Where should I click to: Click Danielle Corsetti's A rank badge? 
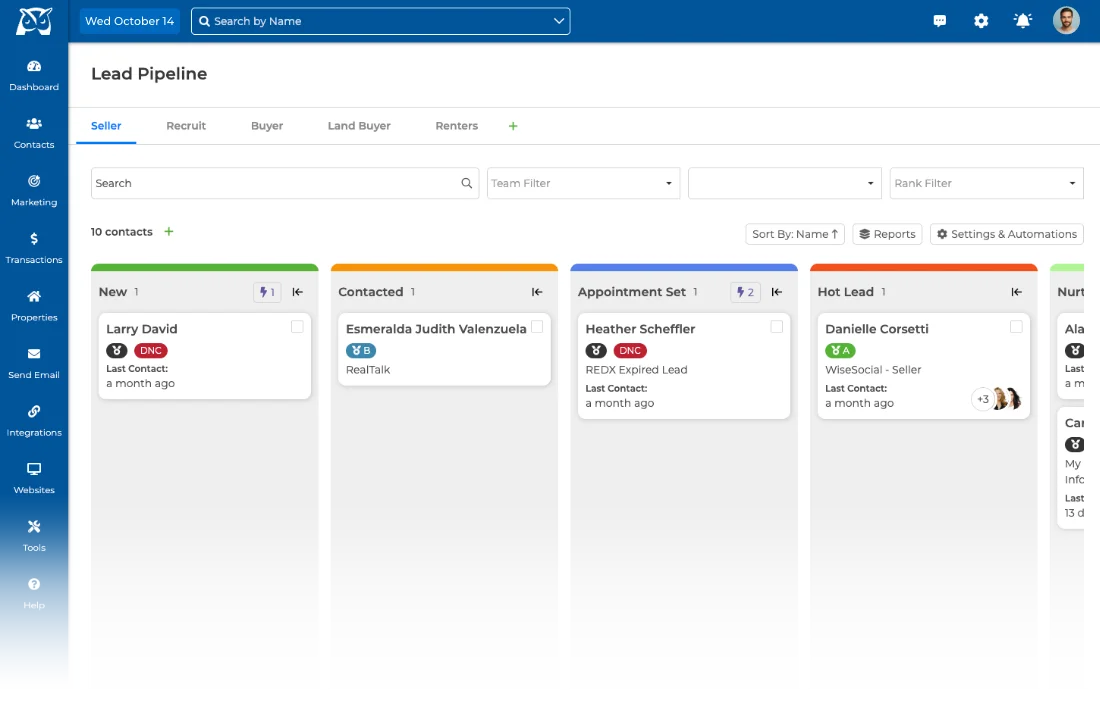[x=840, y=351]
